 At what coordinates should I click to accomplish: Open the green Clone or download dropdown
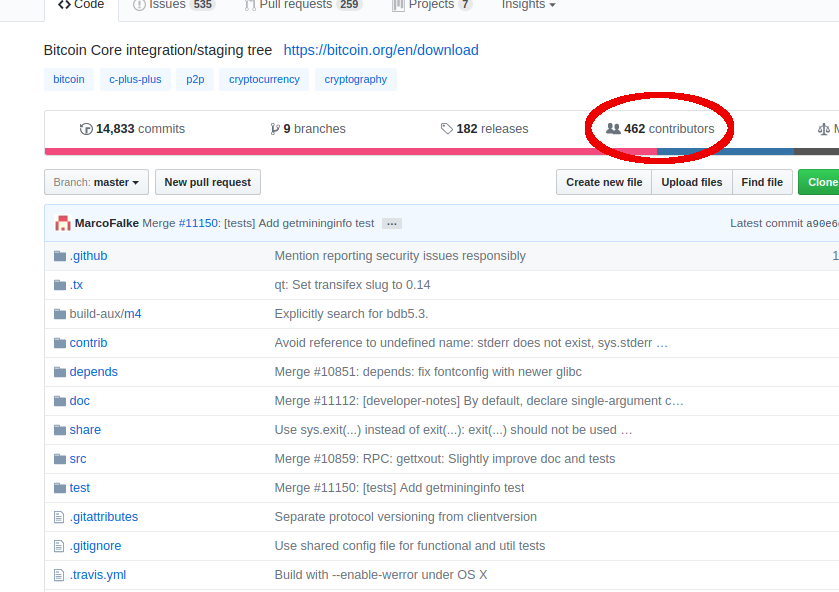(819, 183)
